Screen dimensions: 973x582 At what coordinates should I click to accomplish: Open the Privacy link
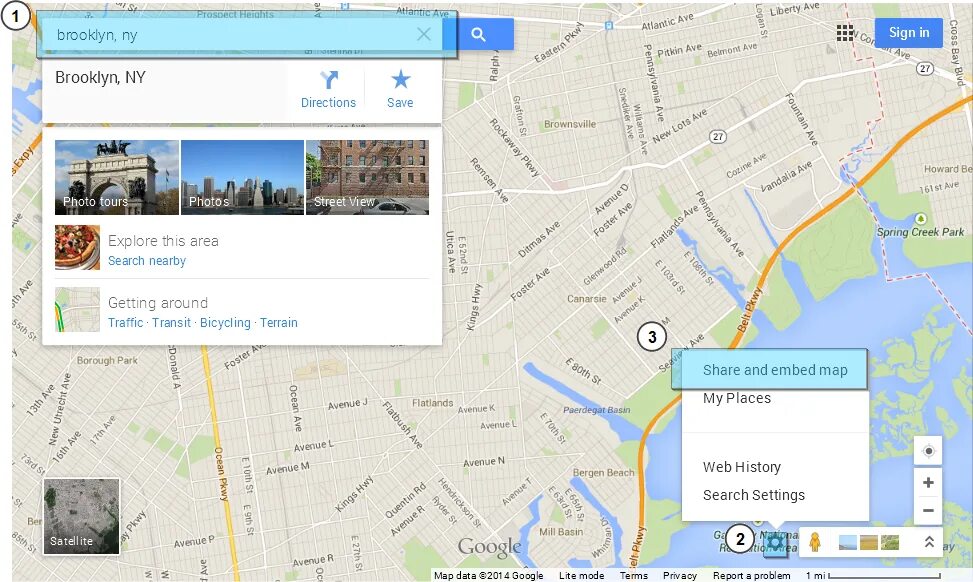pos(679,575)
